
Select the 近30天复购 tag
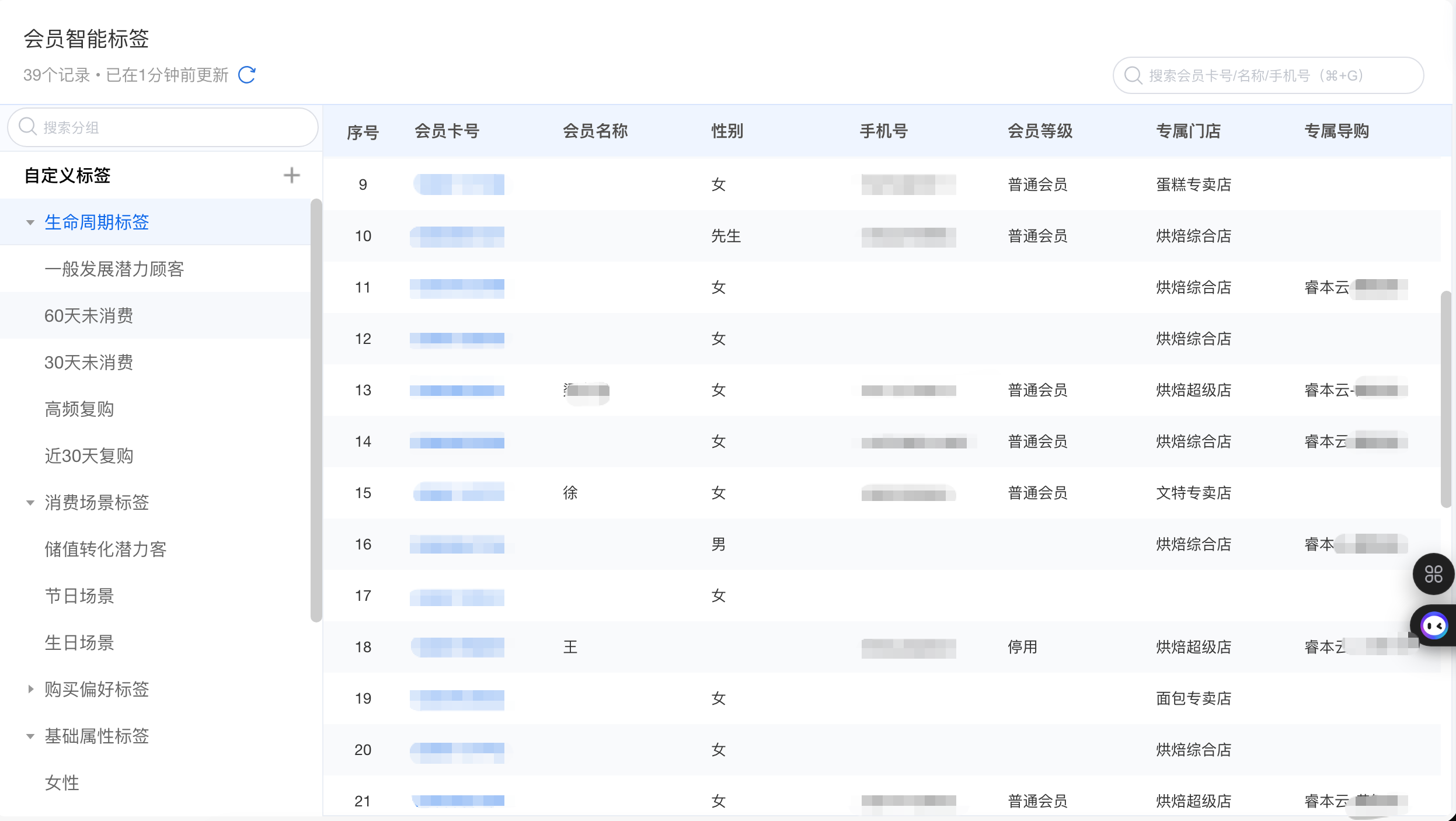[x=89, y=456]
